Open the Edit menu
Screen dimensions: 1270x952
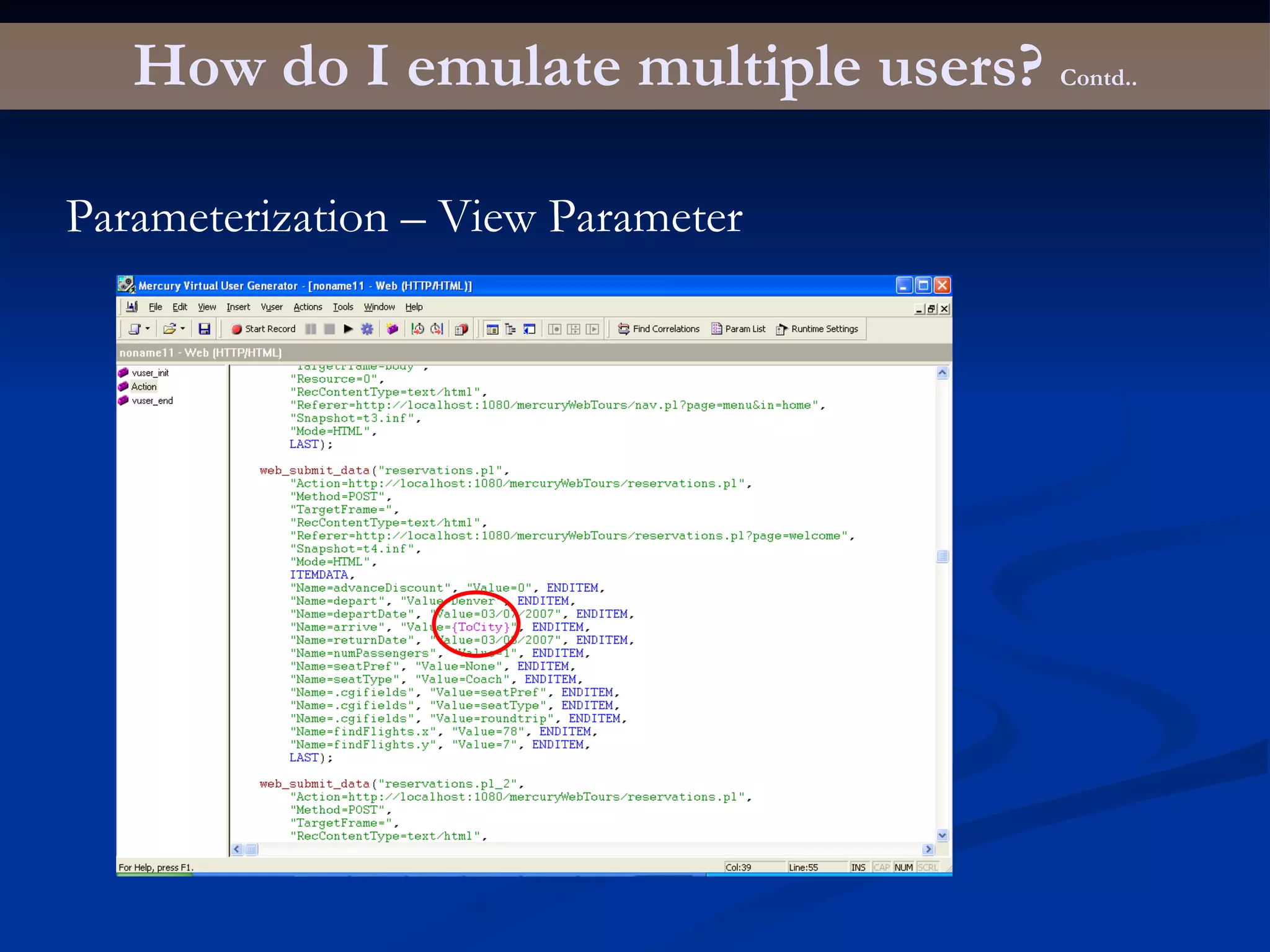tap(180, 307)
